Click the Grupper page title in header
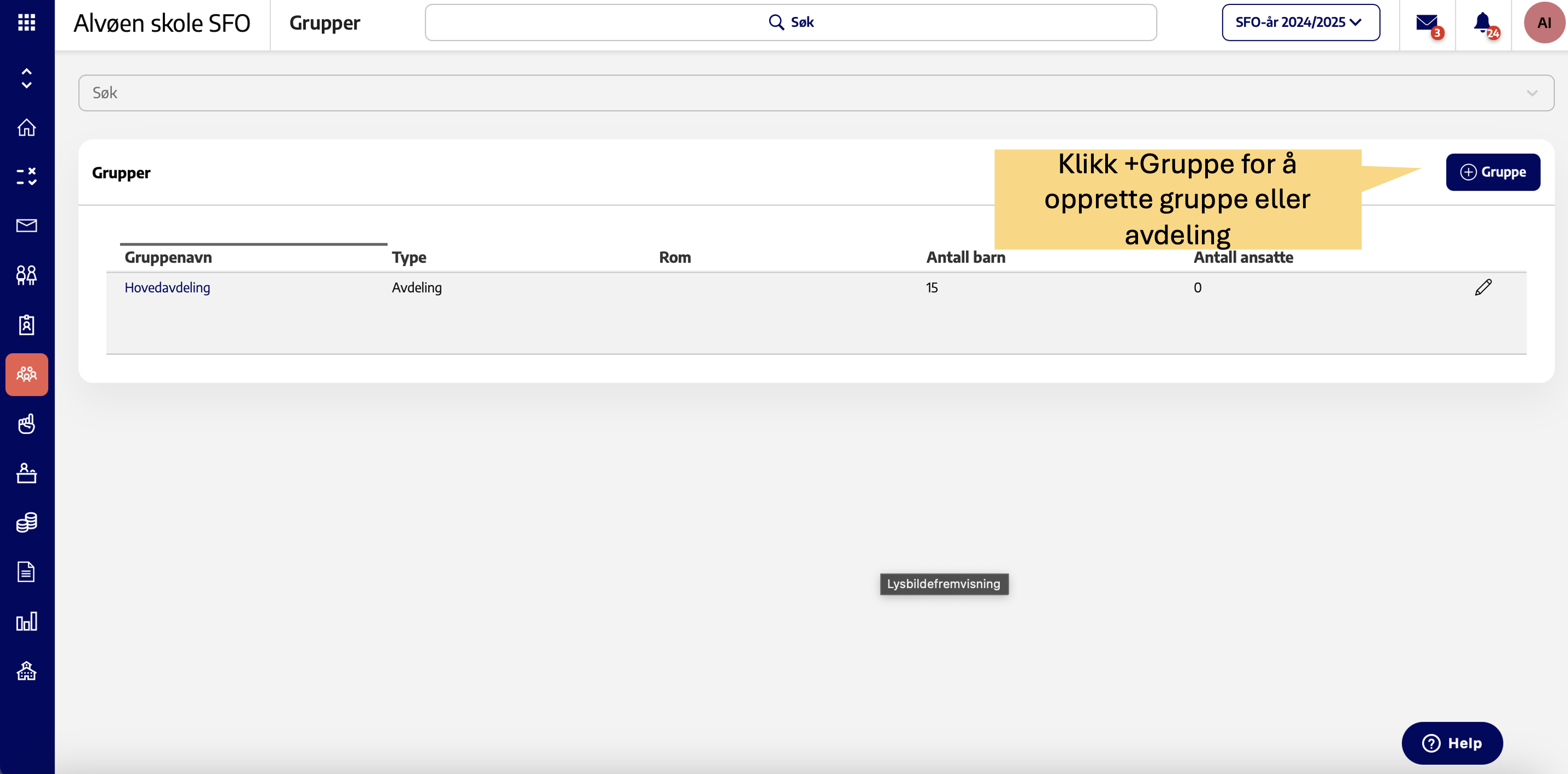This screenshot has height=774, width=1568. [x=325, y=23]
